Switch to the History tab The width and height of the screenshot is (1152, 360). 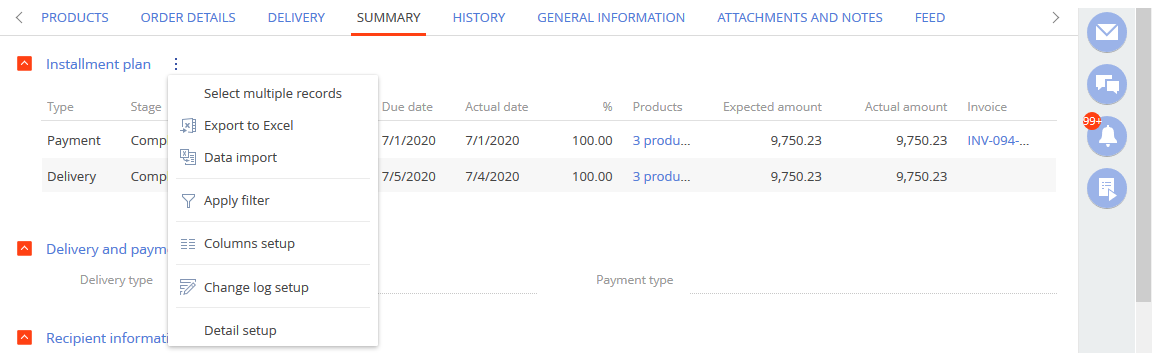coord(479,18)
